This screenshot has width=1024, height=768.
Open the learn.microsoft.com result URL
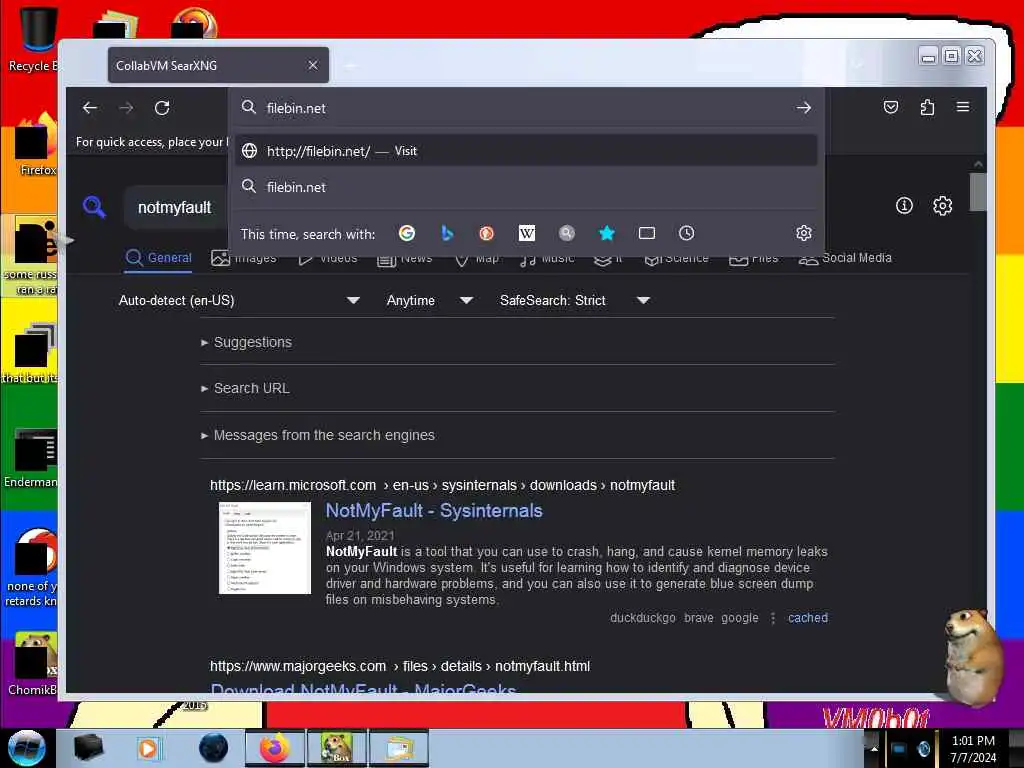[442, 485]
